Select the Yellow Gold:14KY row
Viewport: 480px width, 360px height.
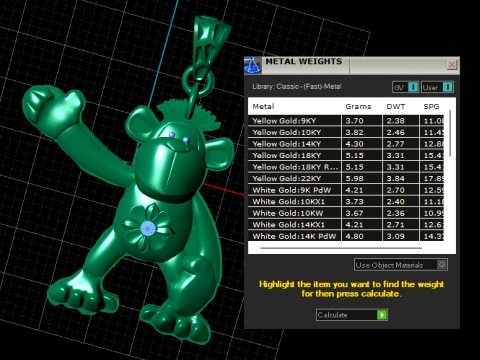point(346,144)
